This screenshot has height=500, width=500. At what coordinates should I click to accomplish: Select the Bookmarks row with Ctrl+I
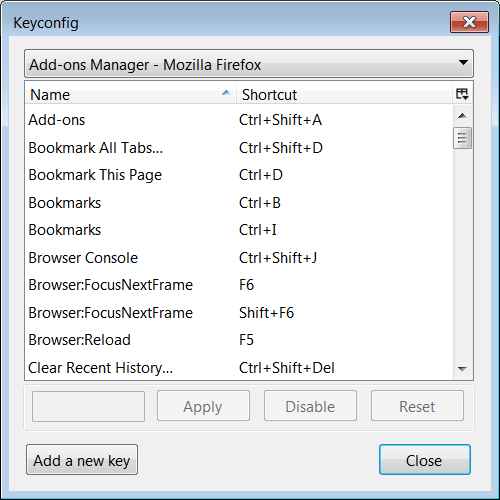click(239, 230)
